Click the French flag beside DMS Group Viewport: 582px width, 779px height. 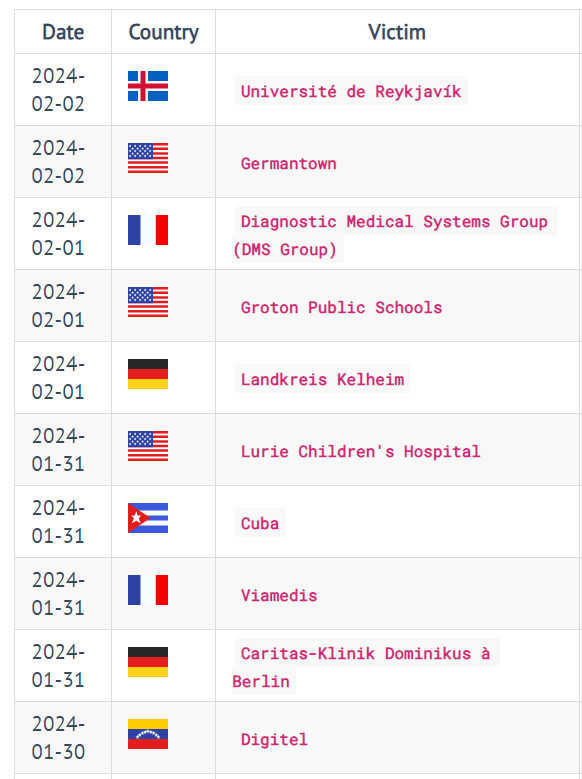tap(148, 230)
